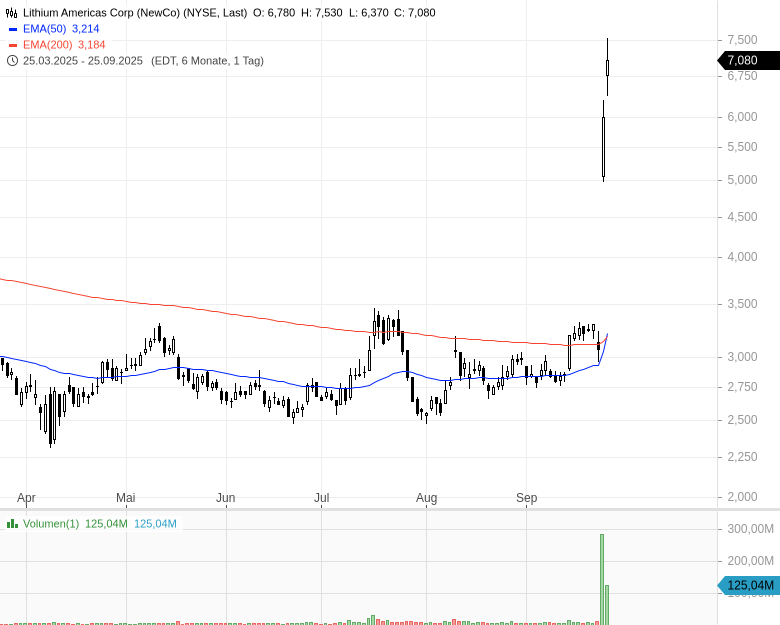This screenshot has width=780, height=625.
Task: Click the date range 25.03.2025 - 25.09.2025
Action: pos(83,61)
